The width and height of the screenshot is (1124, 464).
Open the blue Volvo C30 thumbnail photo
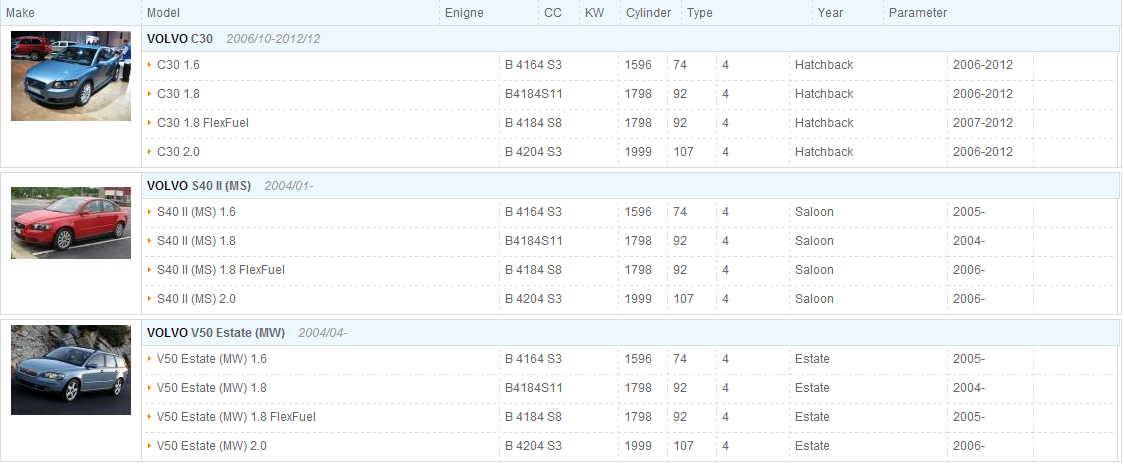point(71,75)
